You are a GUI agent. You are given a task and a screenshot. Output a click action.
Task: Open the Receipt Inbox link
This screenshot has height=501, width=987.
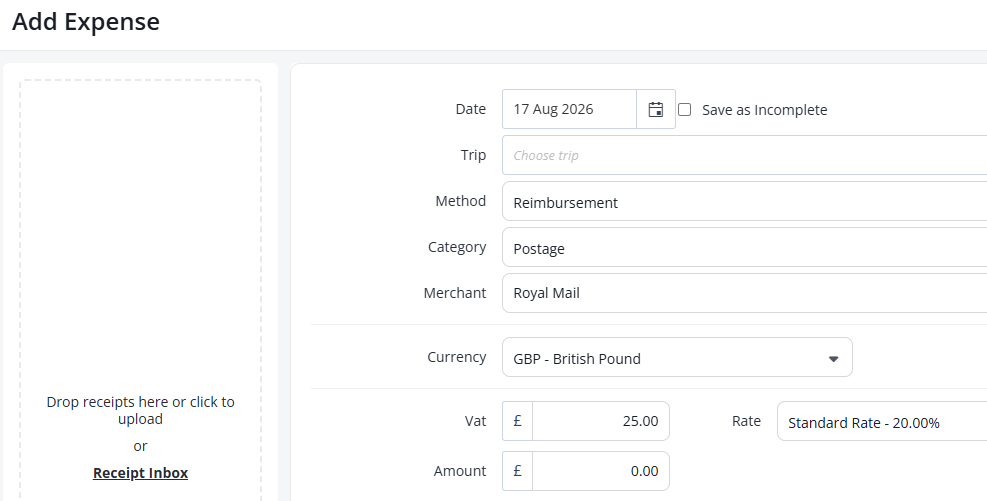pos(140,473)
